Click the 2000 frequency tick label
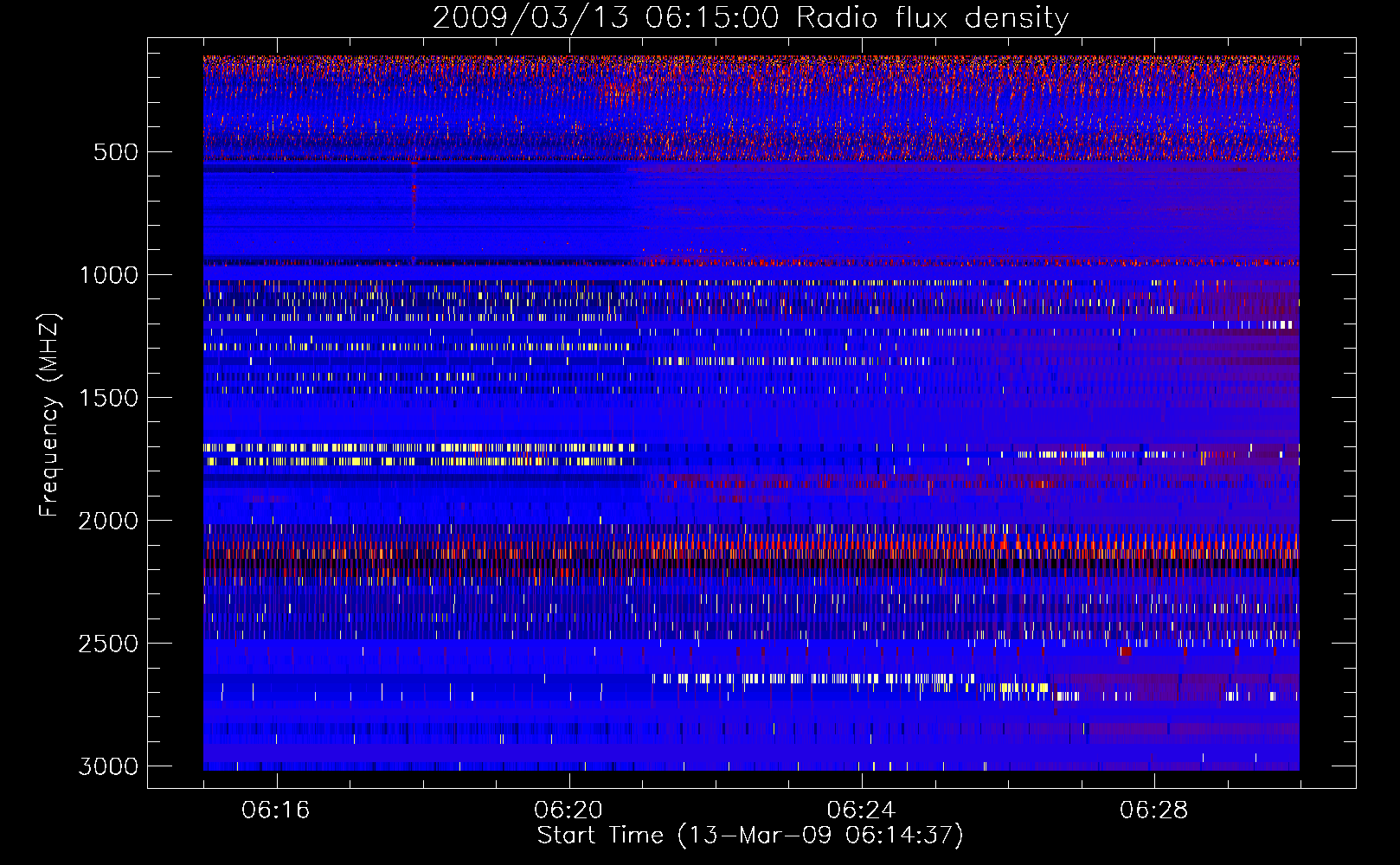Screen dimensions: 1400x865 pos(108,521)
